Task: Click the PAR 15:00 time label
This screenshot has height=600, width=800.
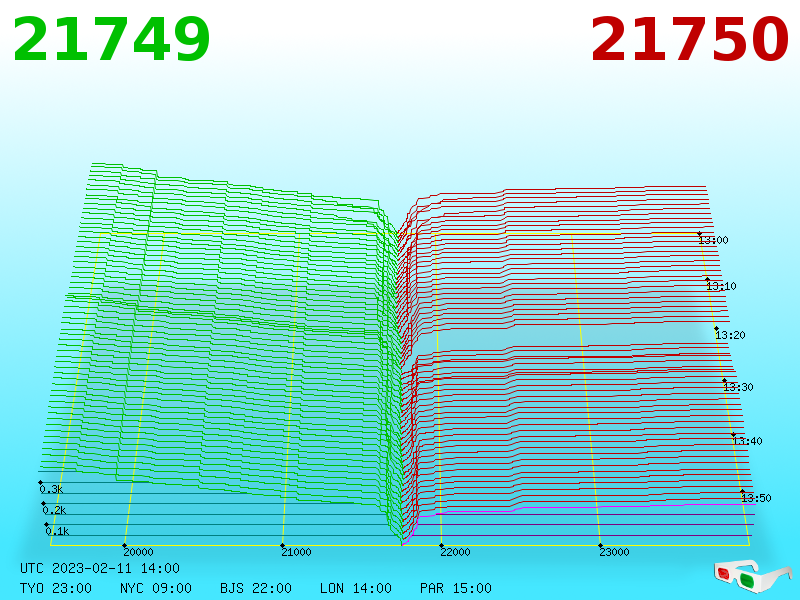Action: pyautogui.click(x=456, y=588)
